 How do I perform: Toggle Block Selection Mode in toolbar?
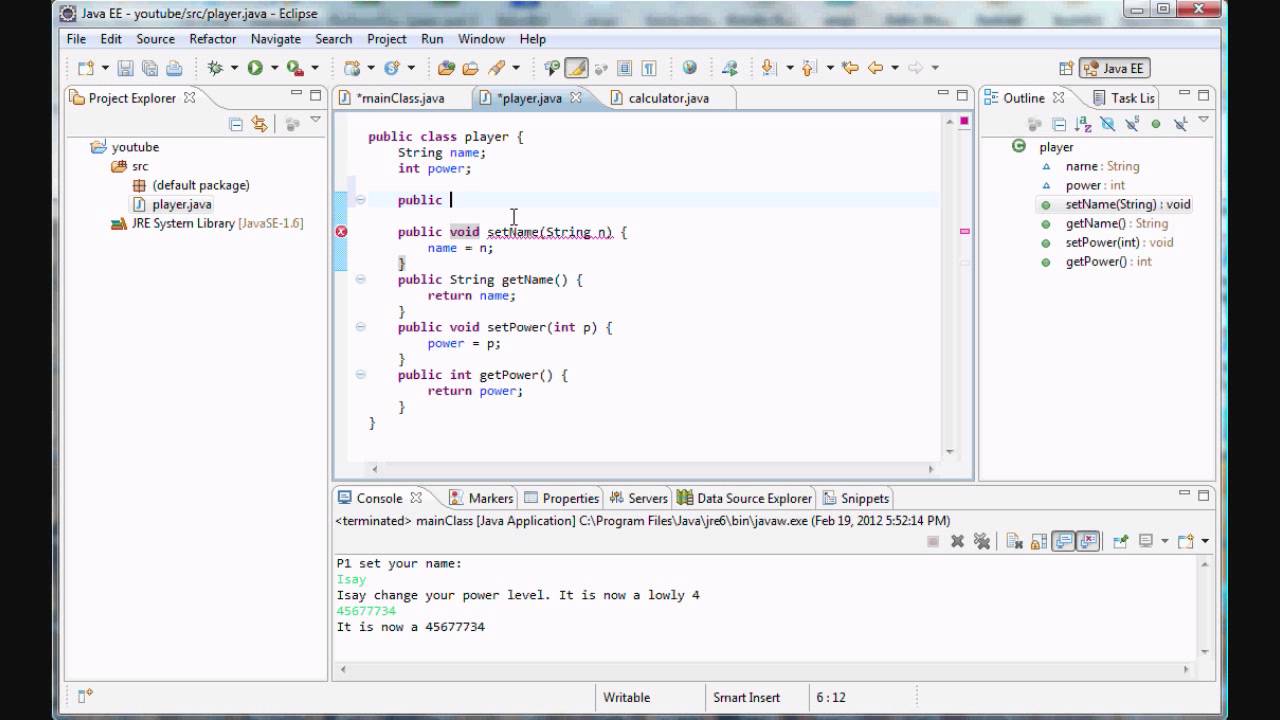(x=625, y=68)
